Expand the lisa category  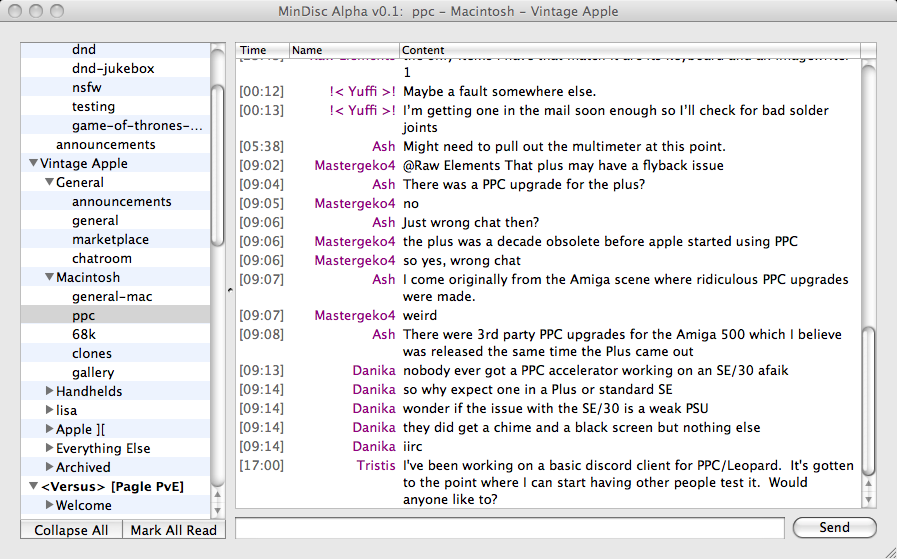coord(50,411)
